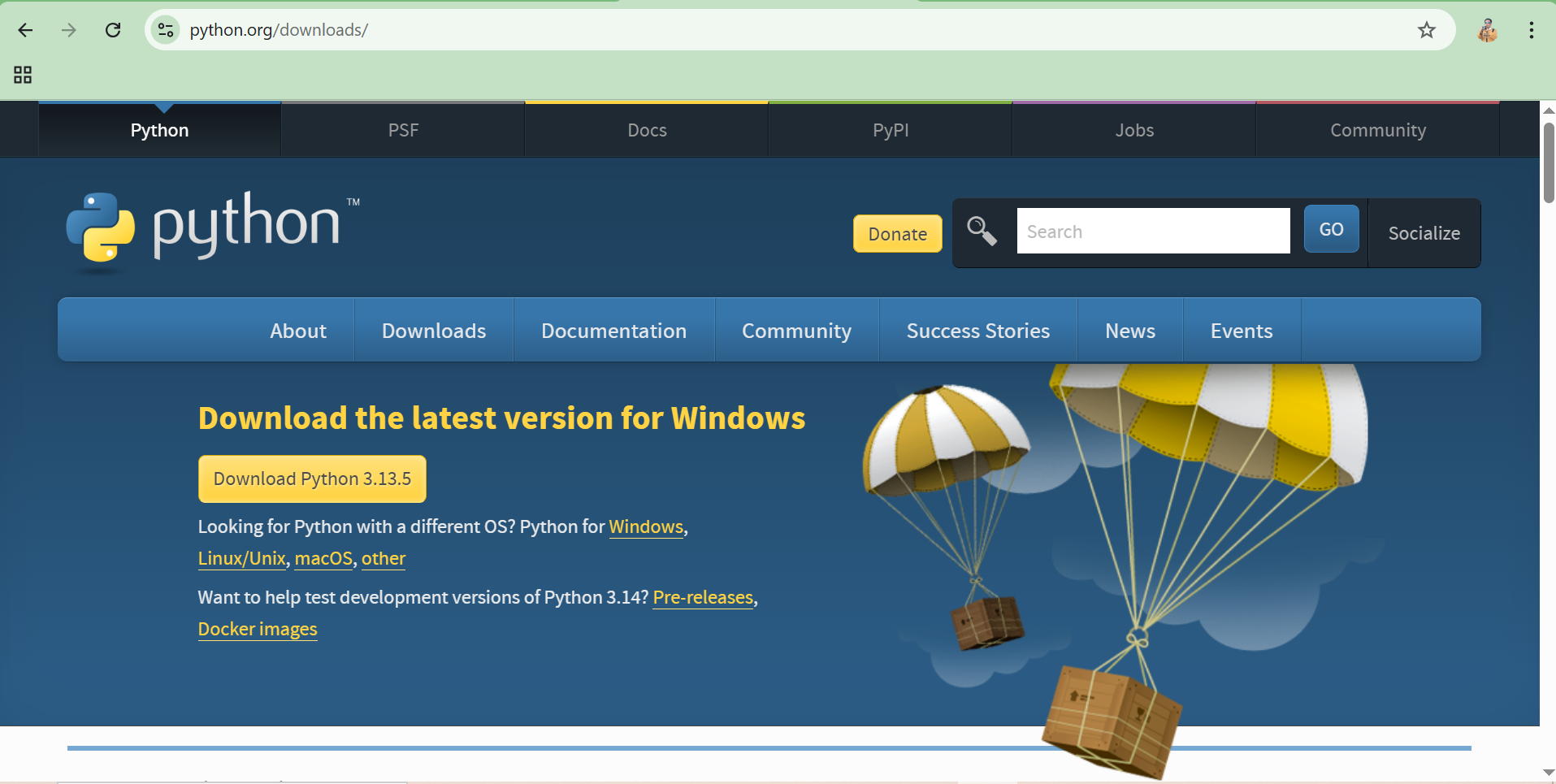Focus the Search text field
Viewport: 1556px width, 784px height.
[1152, 232]
